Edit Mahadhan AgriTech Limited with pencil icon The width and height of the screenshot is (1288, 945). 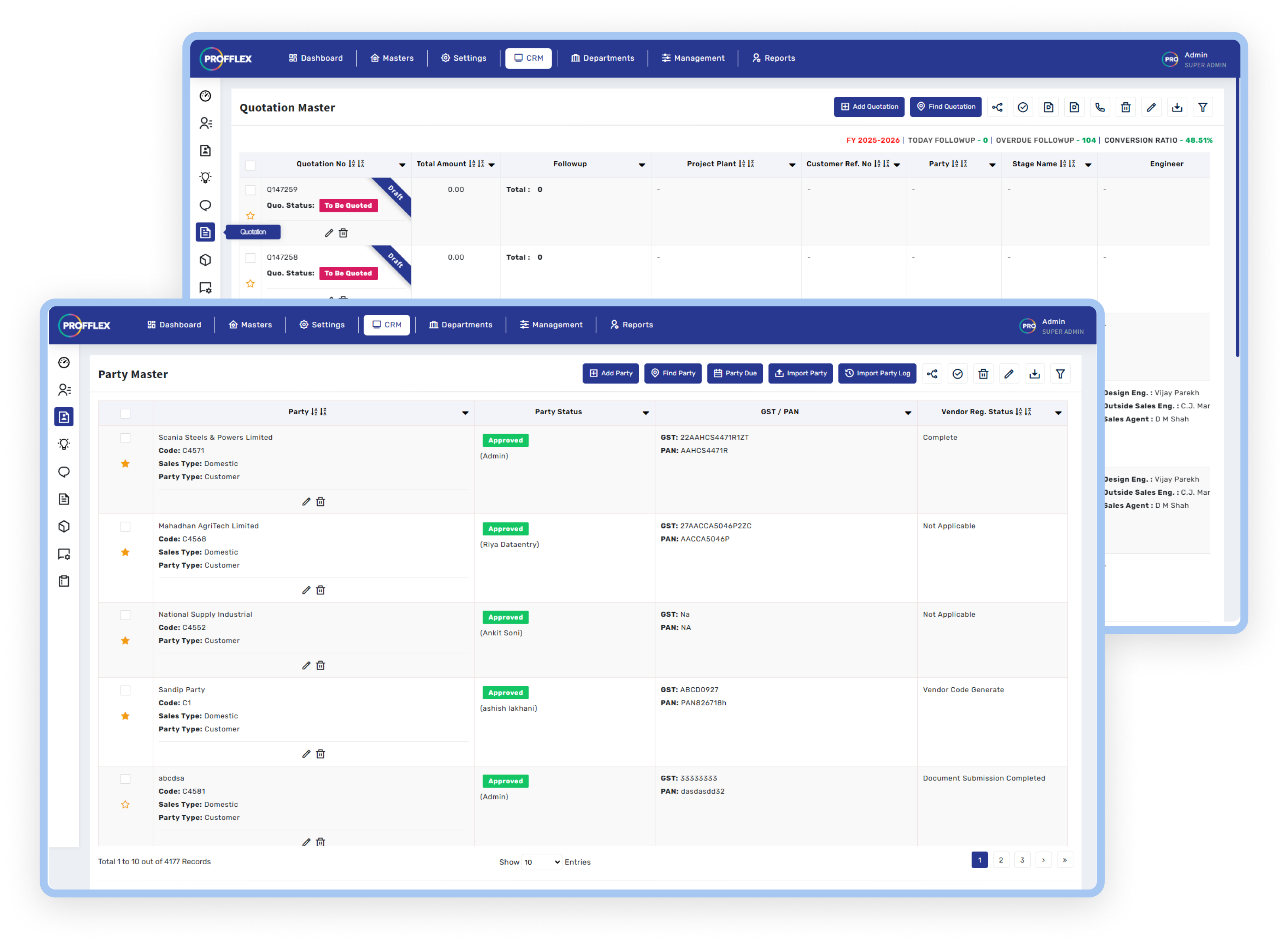(x=306, y=590)
